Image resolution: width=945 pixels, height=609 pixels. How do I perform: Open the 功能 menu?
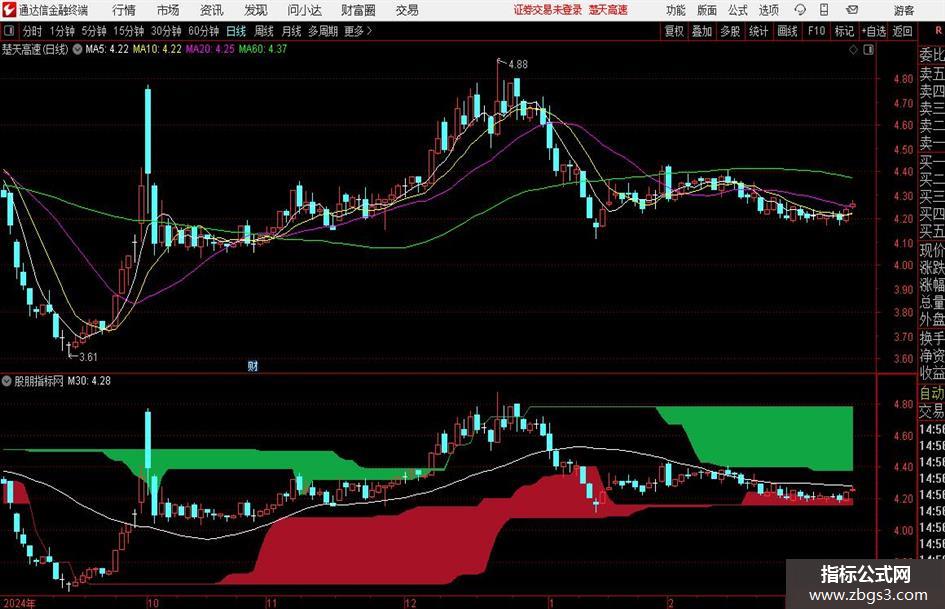click(676, 10)
